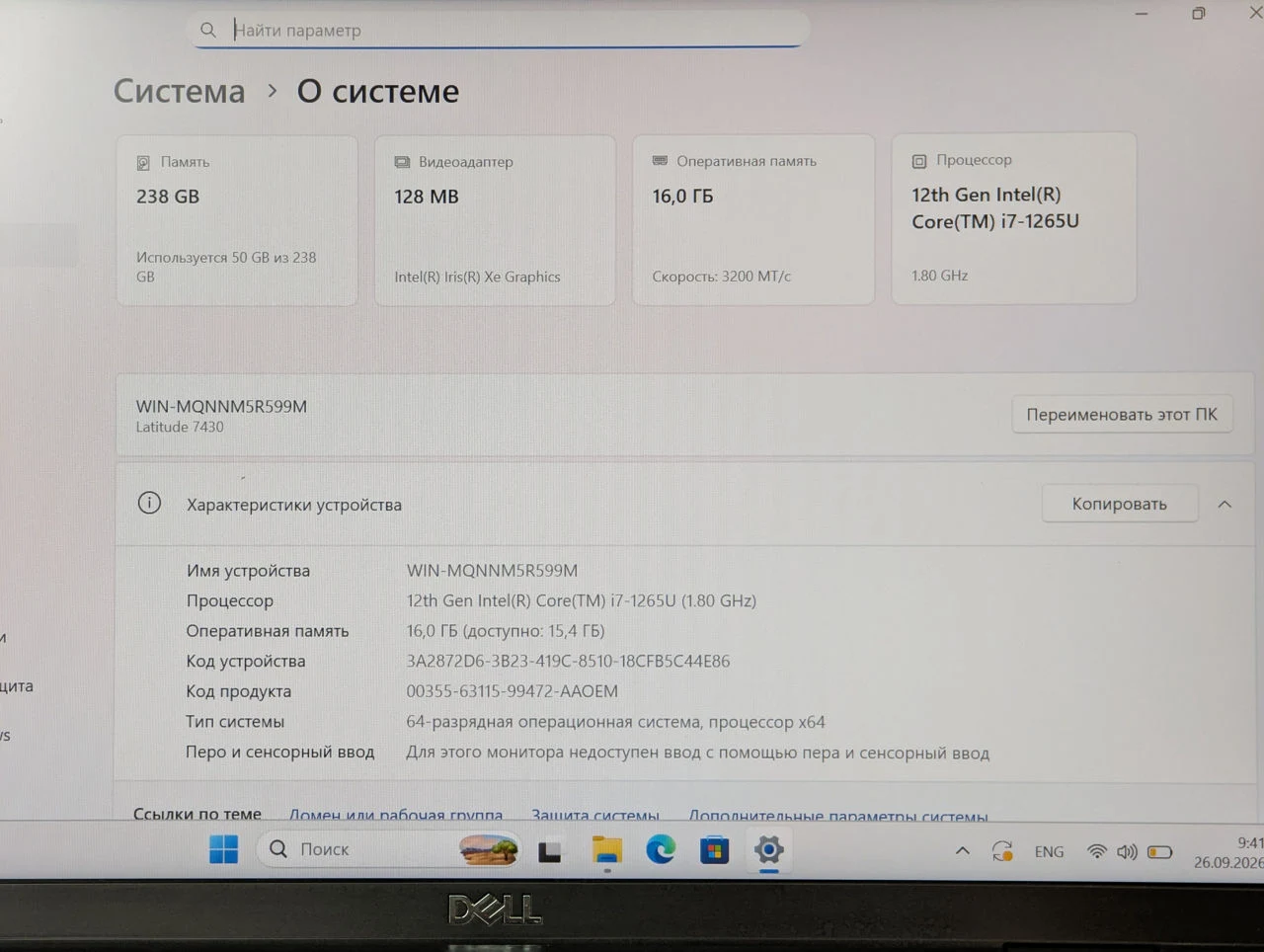1264x952 pixels.
Task: Open Microsoft Store from the taskbar
Action: [714, 850]
